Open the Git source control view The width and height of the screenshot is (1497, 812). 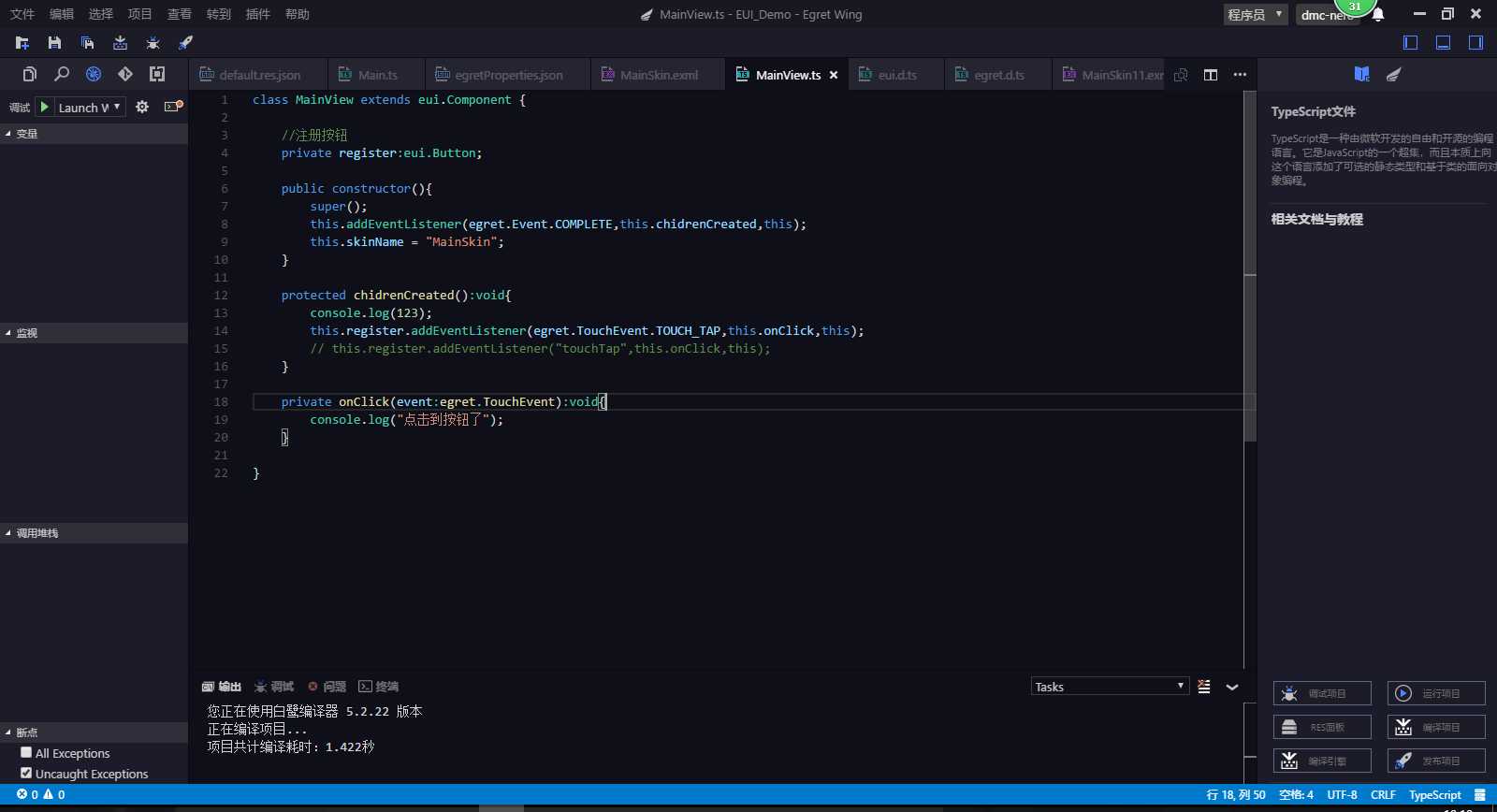pos(125,74)
